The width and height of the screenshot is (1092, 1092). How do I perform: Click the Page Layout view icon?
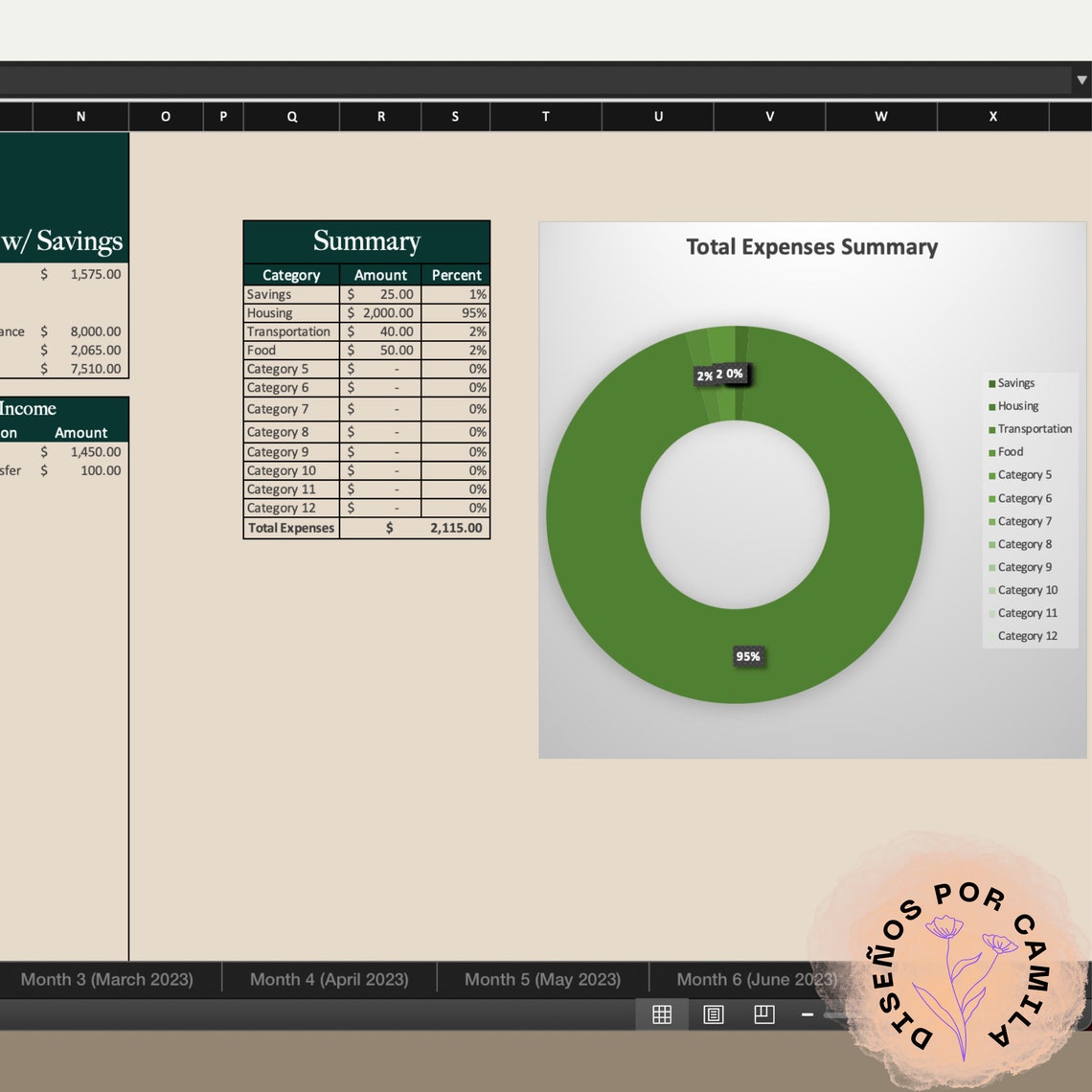coord(713,1014)
